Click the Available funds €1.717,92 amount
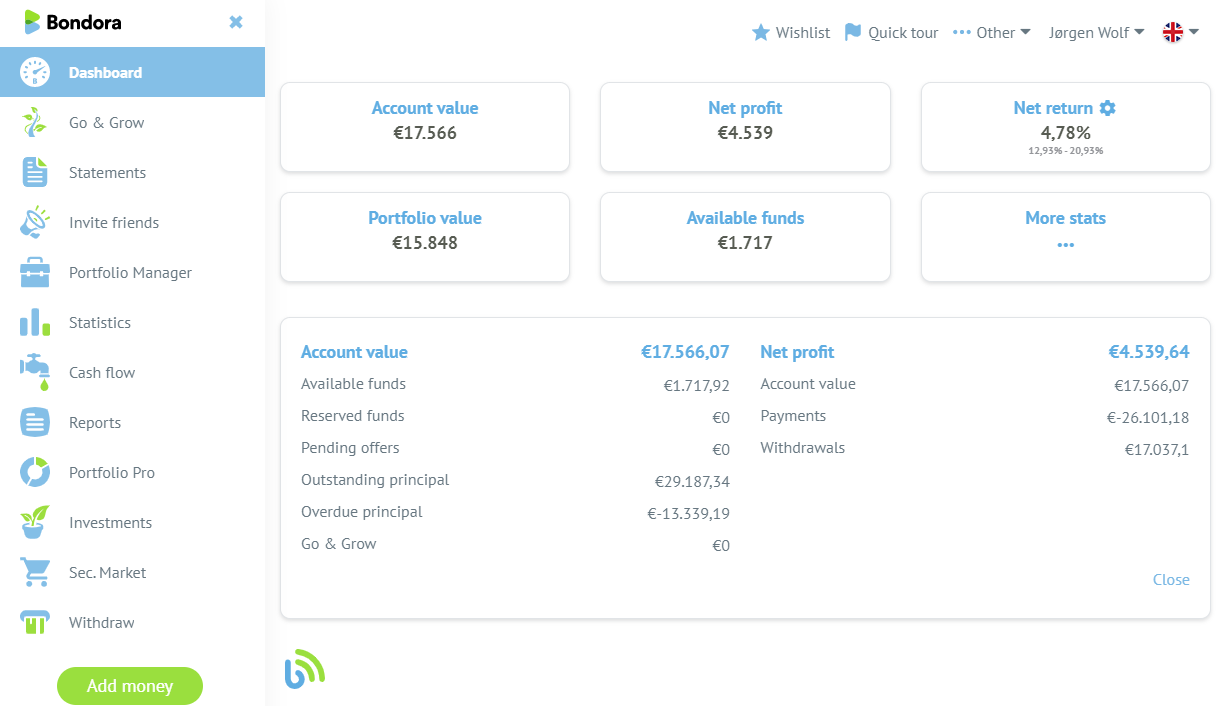Image resolution: width=1220 pixels, height=706 pixels. point(696,385)
